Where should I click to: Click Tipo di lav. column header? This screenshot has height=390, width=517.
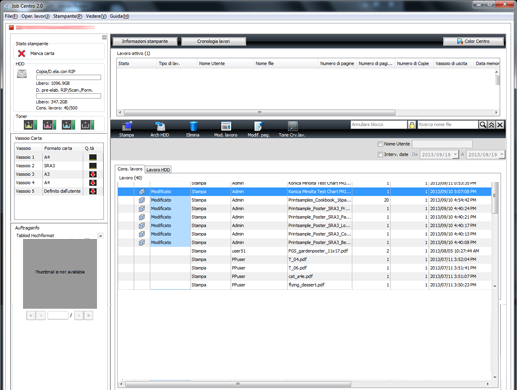point(176,63)
